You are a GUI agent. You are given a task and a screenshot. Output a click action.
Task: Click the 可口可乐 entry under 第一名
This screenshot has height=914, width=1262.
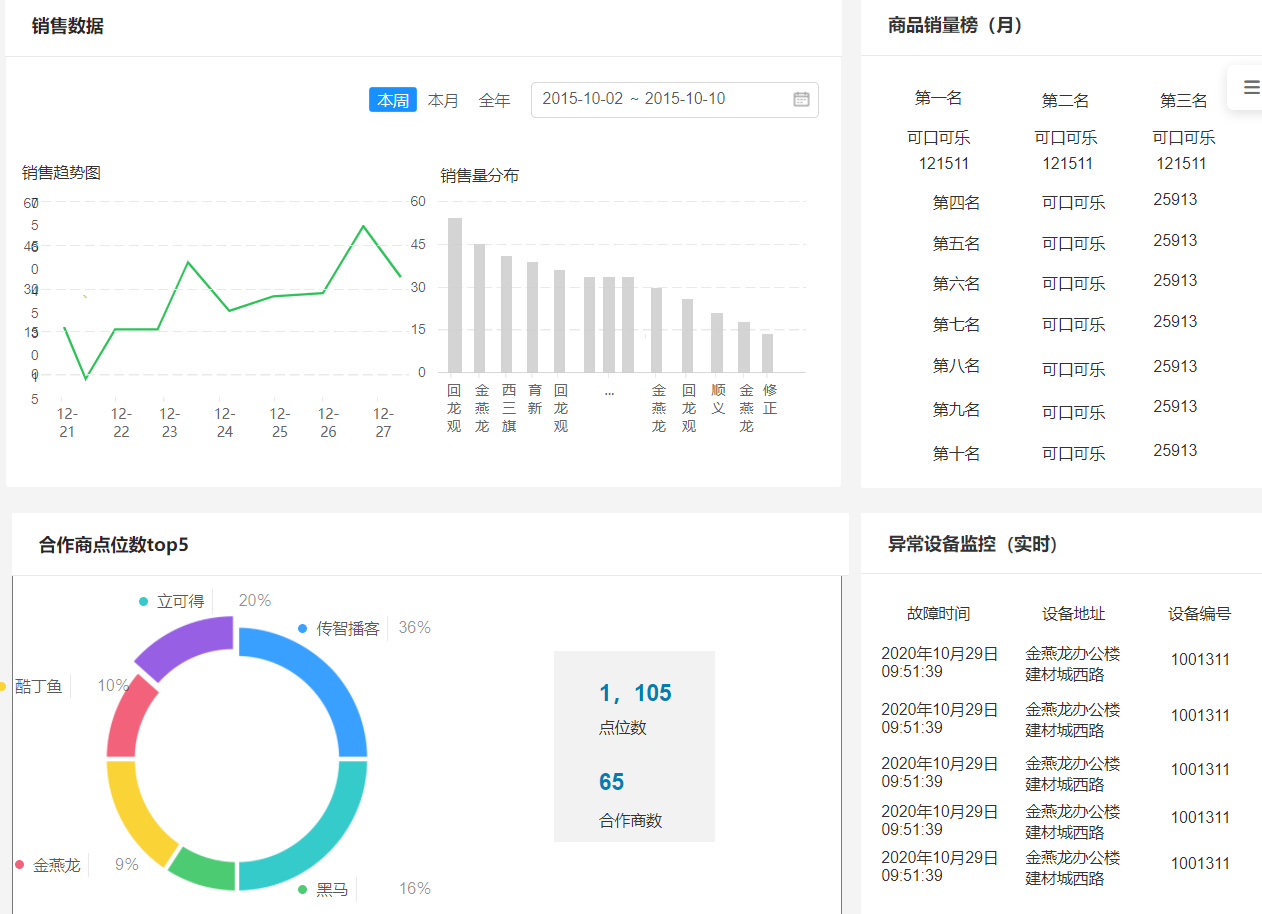(x=938, y=137)
